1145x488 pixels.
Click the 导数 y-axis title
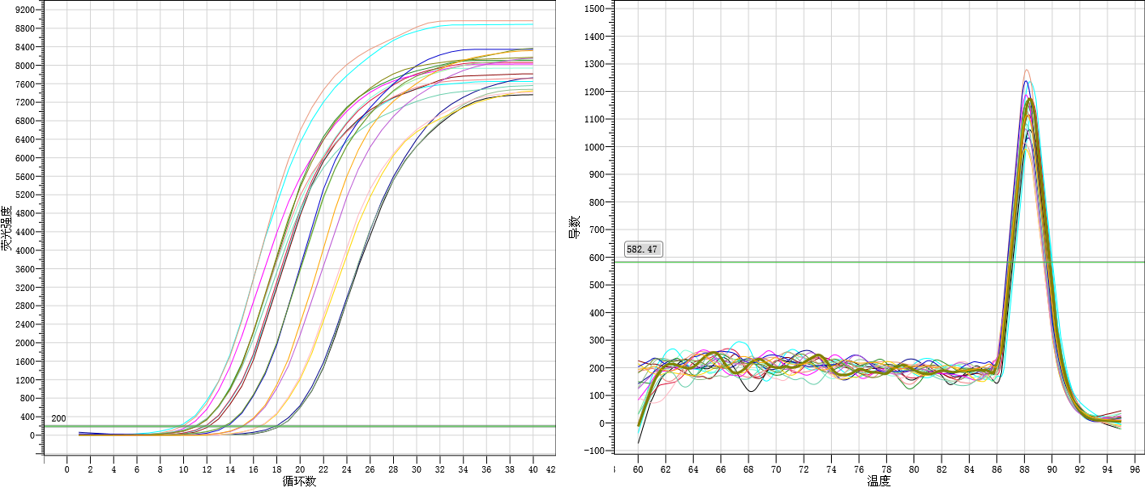[574, 228]
